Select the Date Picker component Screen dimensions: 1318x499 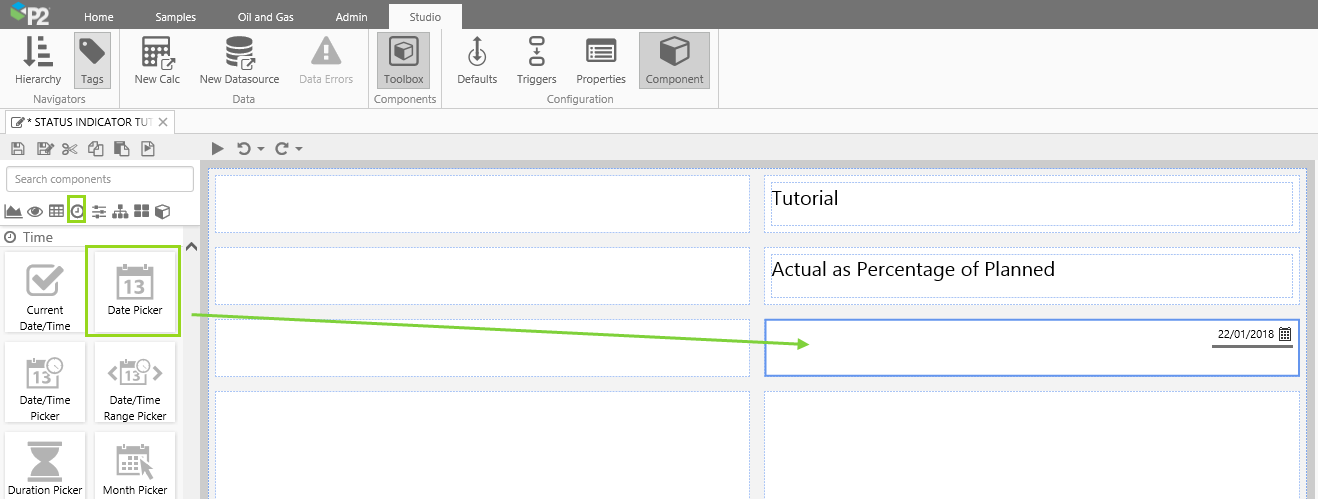point(135,292)
